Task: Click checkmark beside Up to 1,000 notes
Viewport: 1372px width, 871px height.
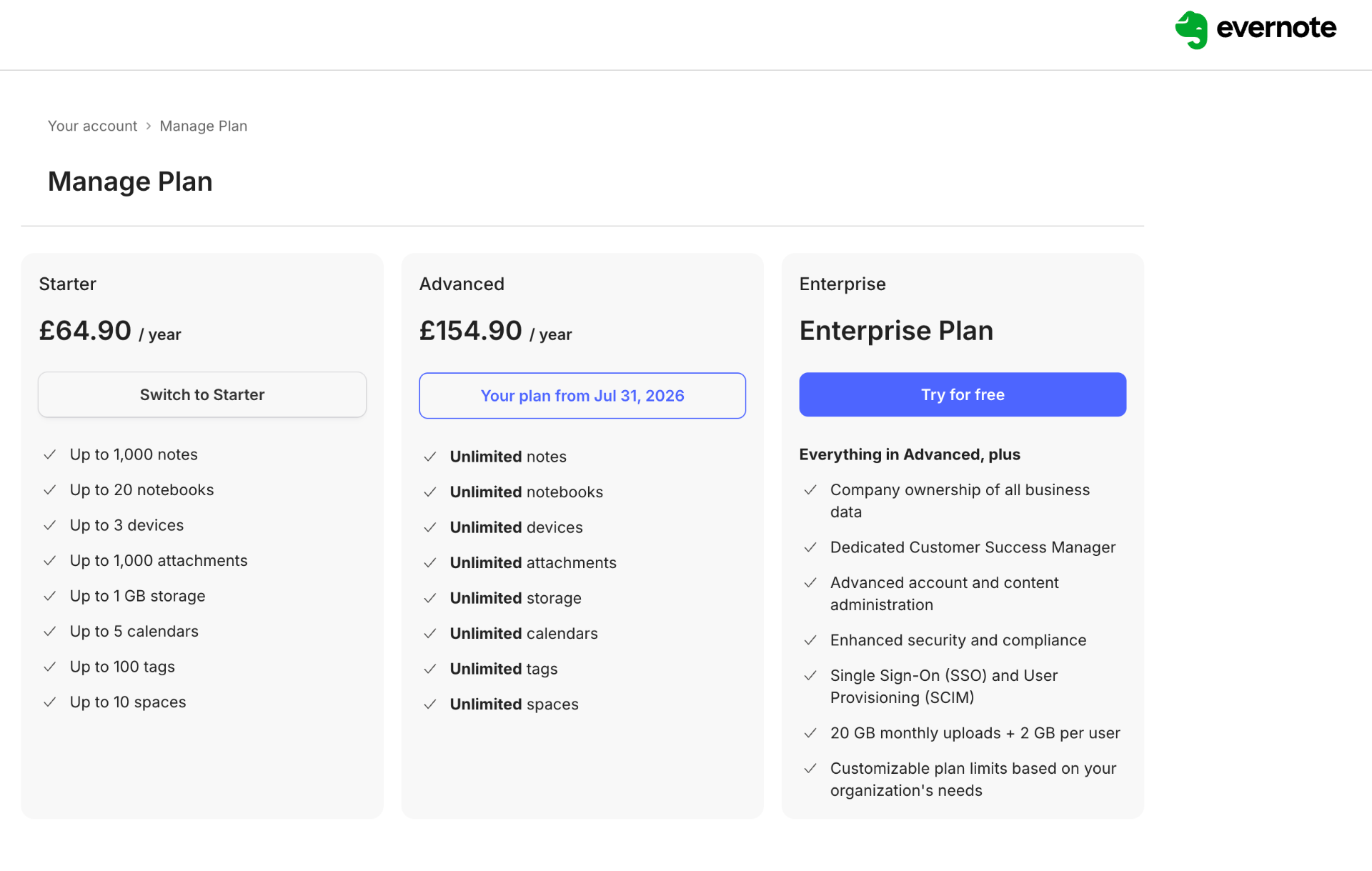Action: (x=50, y=454)
